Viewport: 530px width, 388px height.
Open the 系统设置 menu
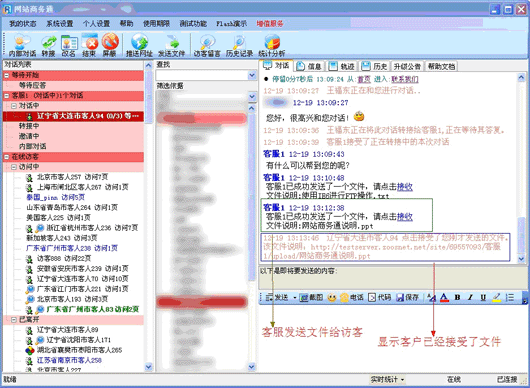pos(59,24)
